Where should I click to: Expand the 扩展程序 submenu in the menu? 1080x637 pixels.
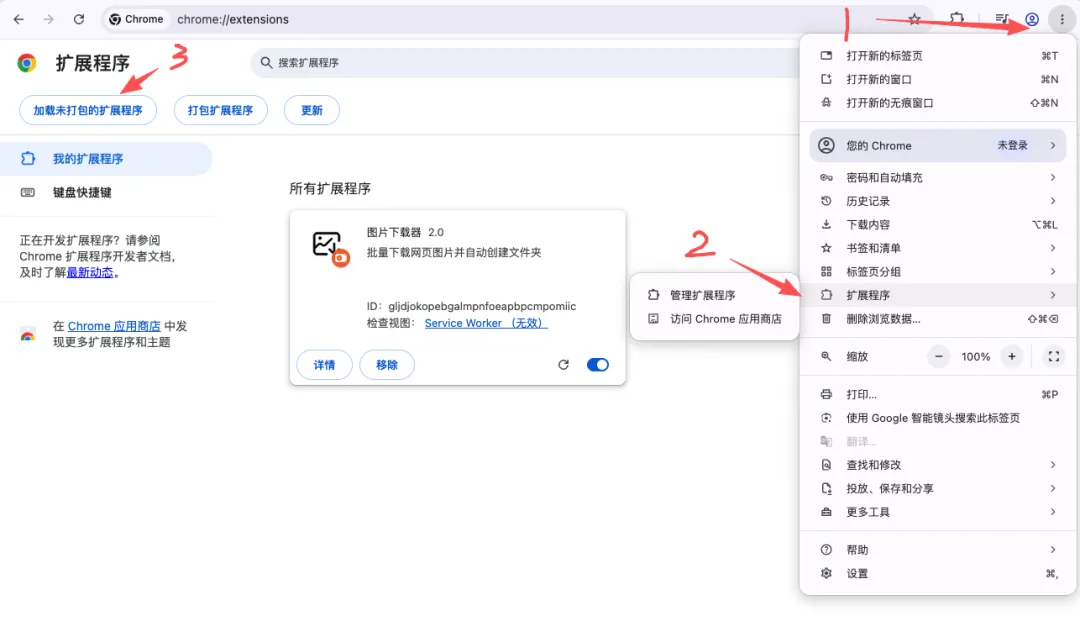[x=938, y=295]
